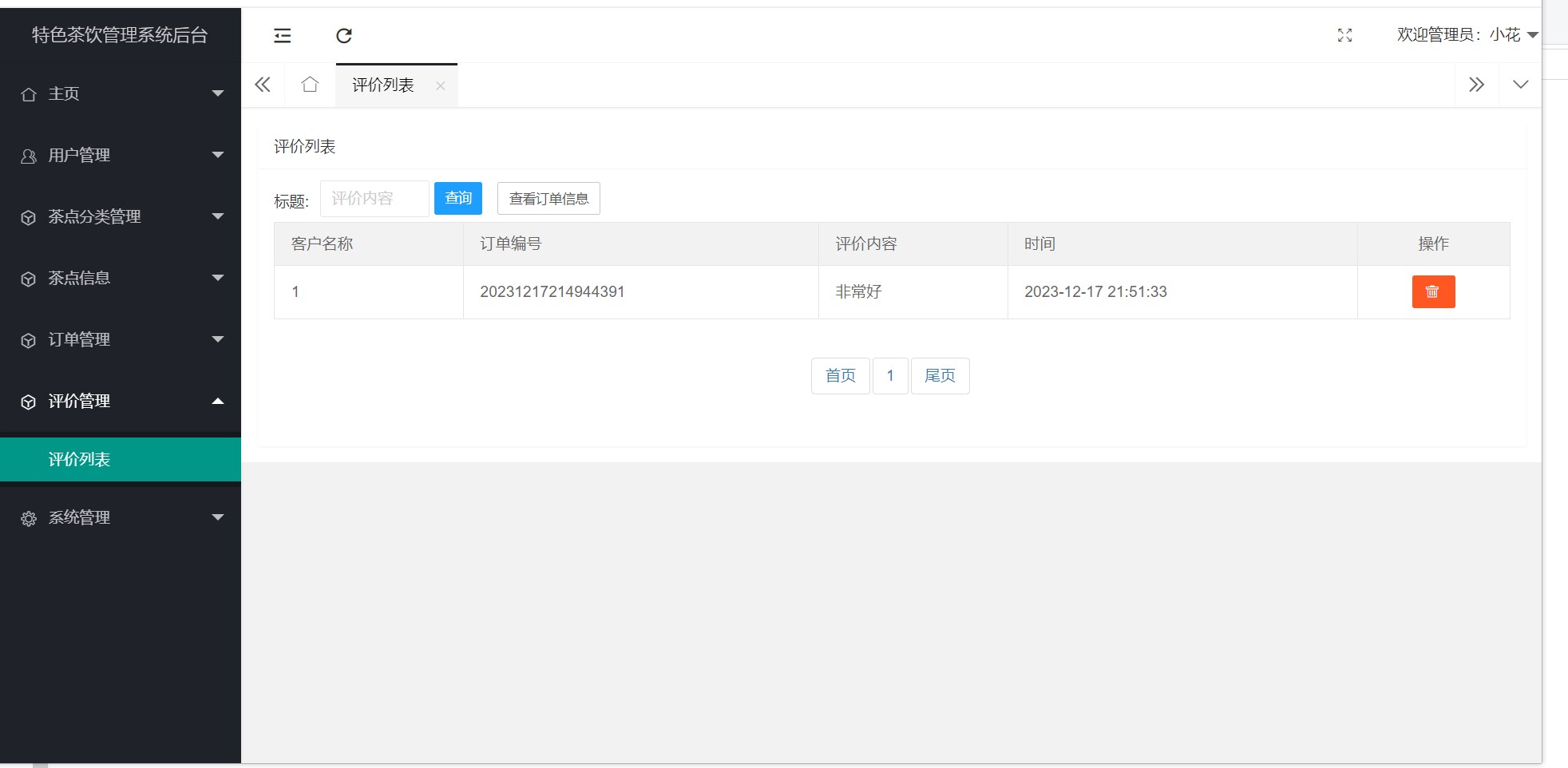Viewport: 1568px width, 768px height.
Task: Click the 评价内容 search input field
Action: (374, 199)
